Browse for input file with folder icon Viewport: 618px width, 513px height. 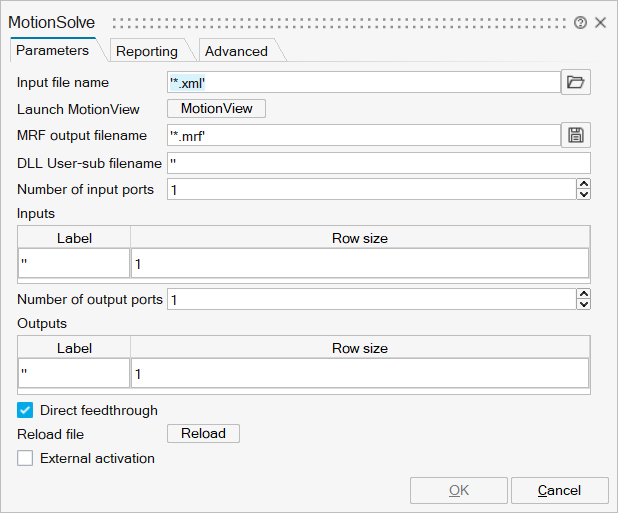575,82
